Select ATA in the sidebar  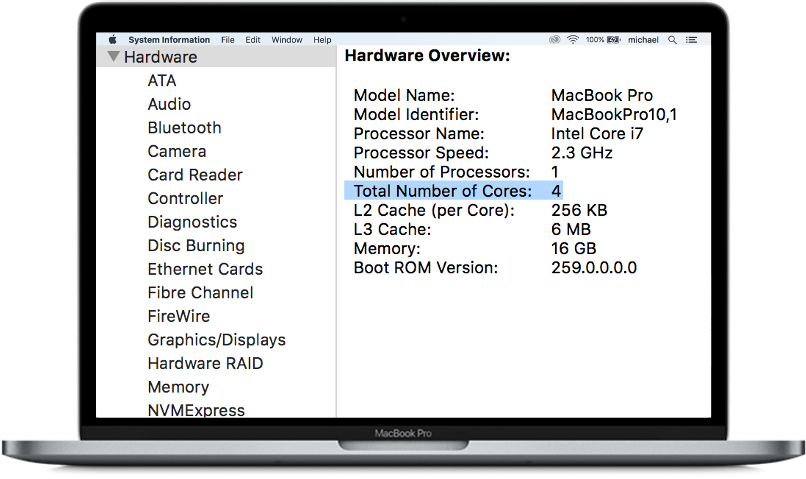[x=162, y=81]
